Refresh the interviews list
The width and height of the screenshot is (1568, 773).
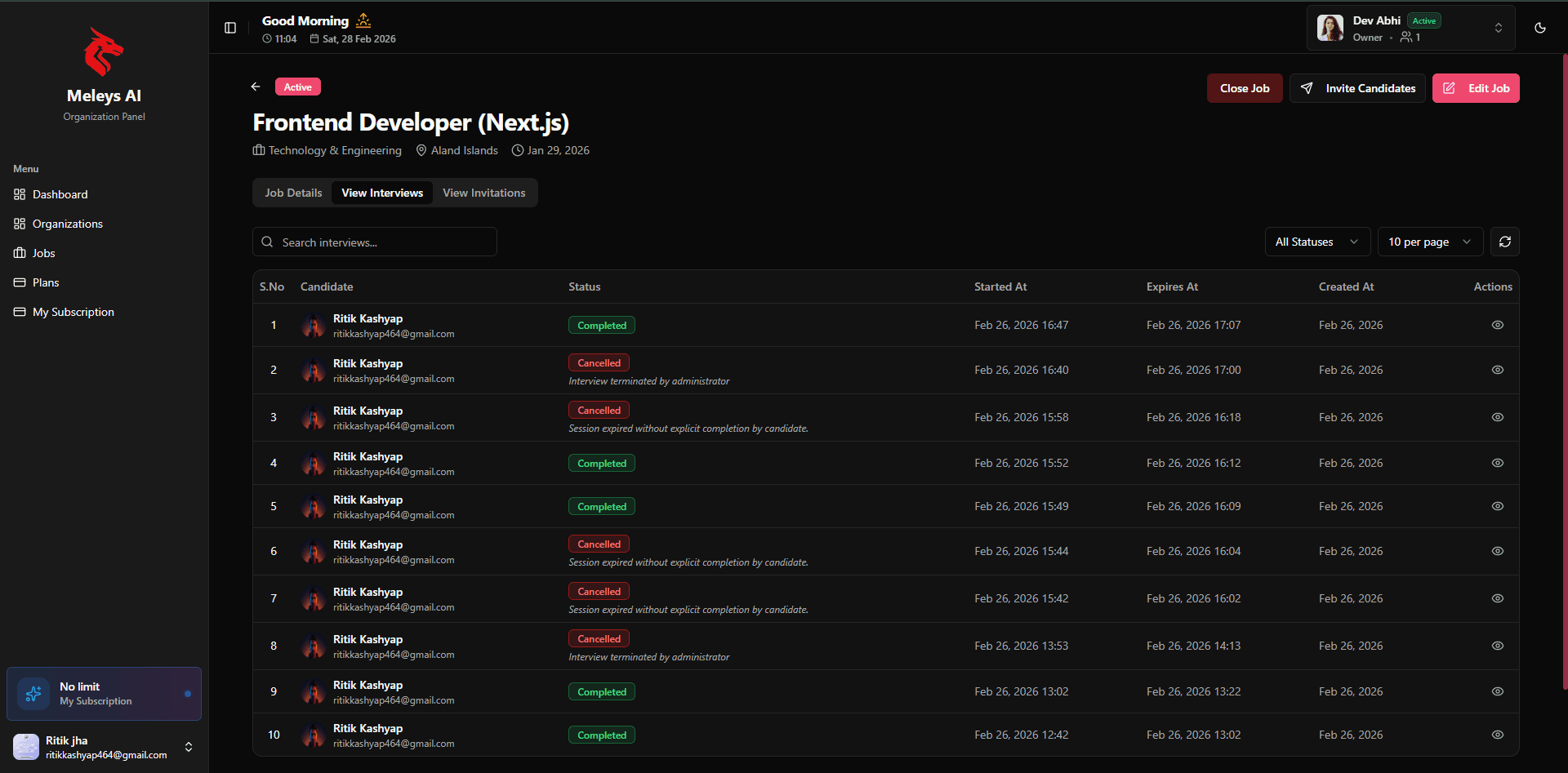(x=1505, y=242)
